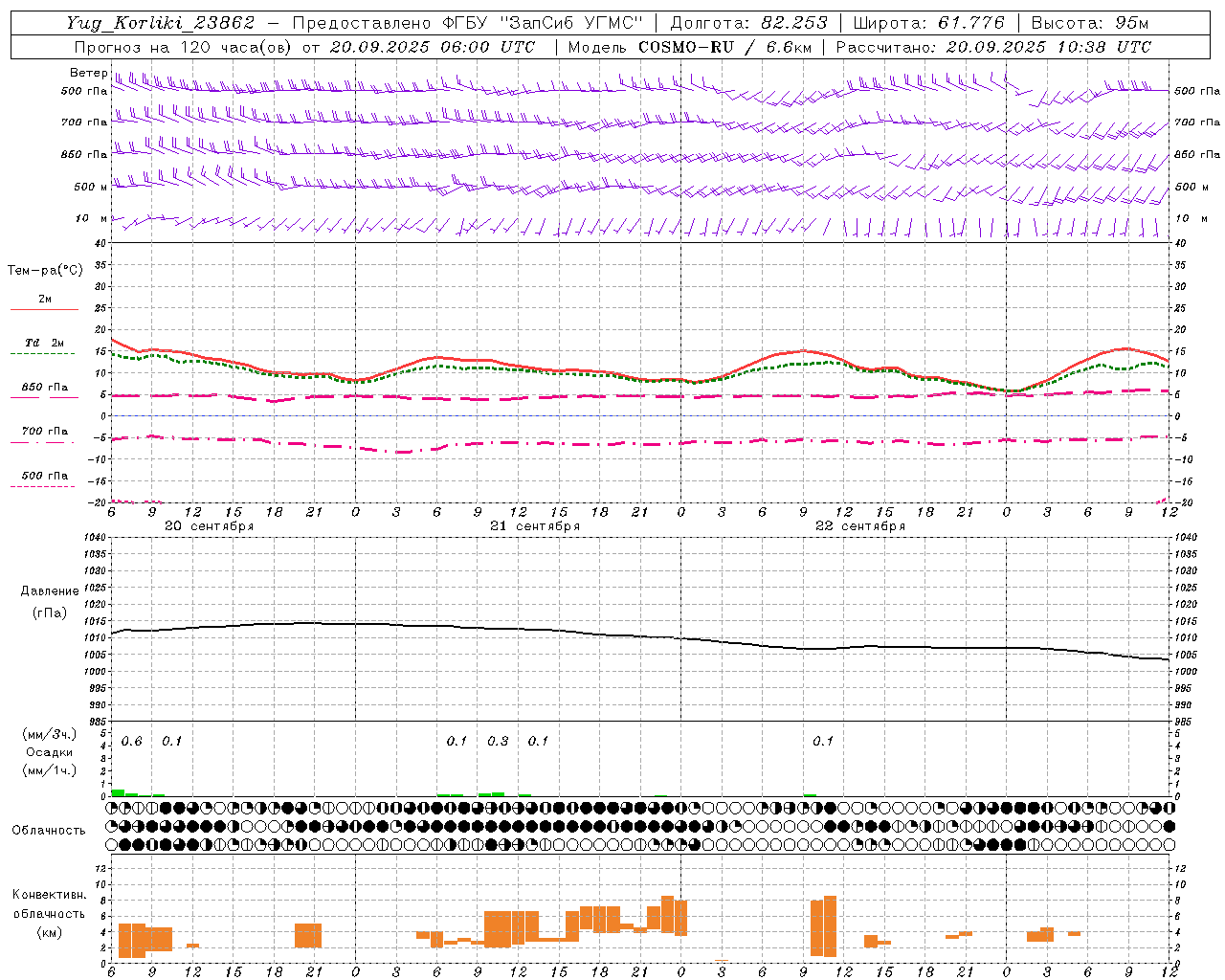The height and width of the screenshot is (980, 1225).
Task: Click the Td 2м dew point legend entry
Action: pyautogui.click(x=44, y=343)
